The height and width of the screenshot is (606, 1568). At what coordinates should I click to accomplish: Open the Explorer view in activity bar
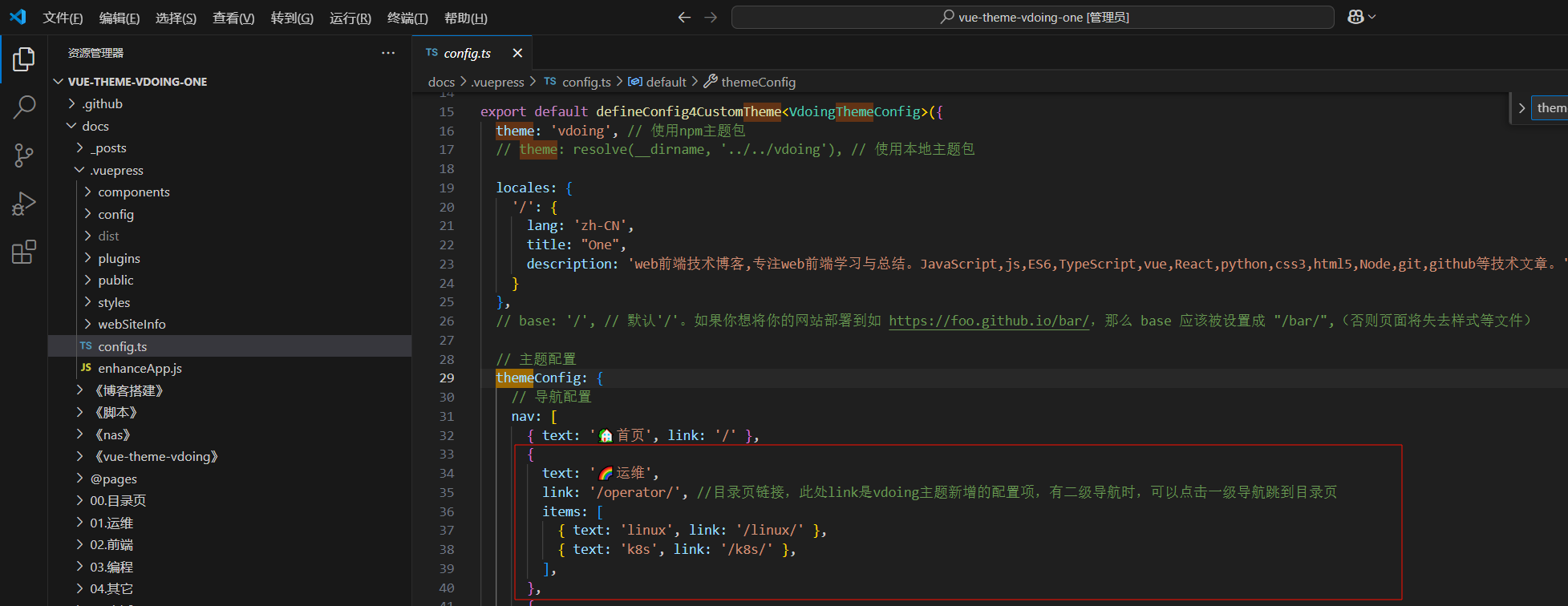(x=24, y=59)
